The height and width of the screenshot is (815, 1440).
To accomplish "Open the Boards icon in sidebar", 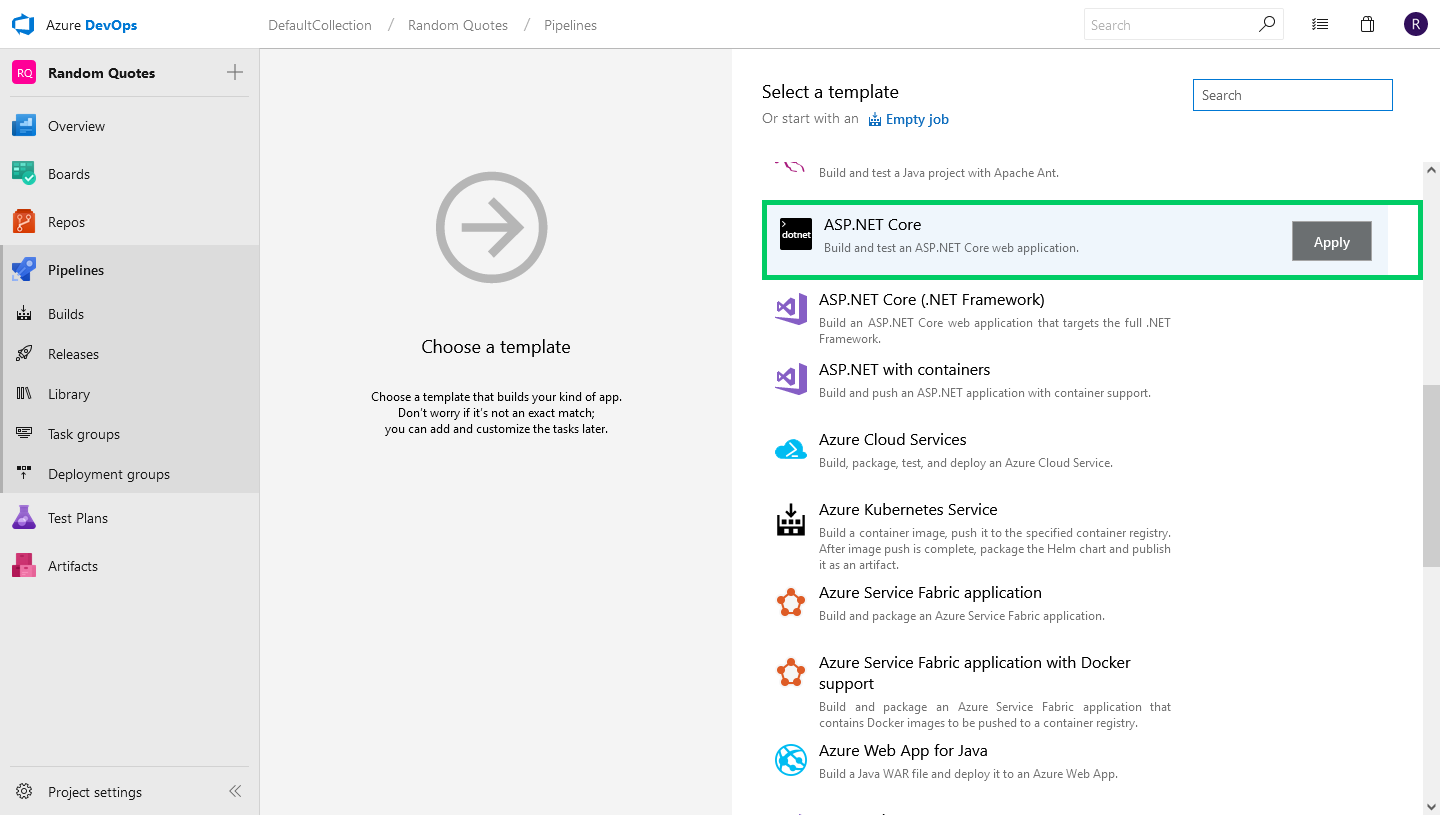I will tap(24, 174).
